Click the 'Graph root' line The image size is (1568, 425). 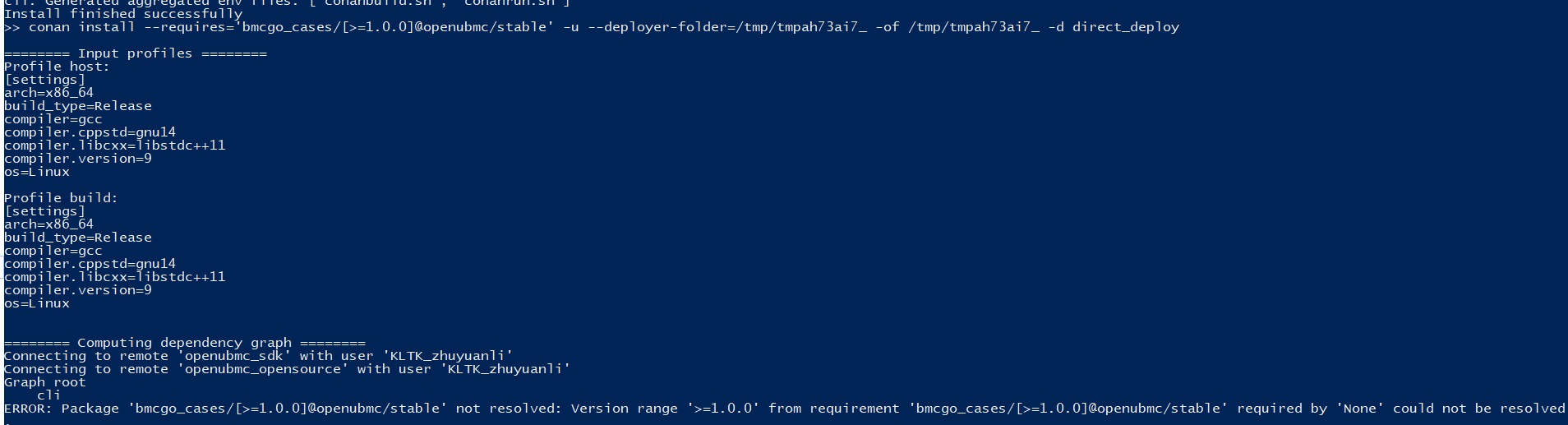click(45, 382)
